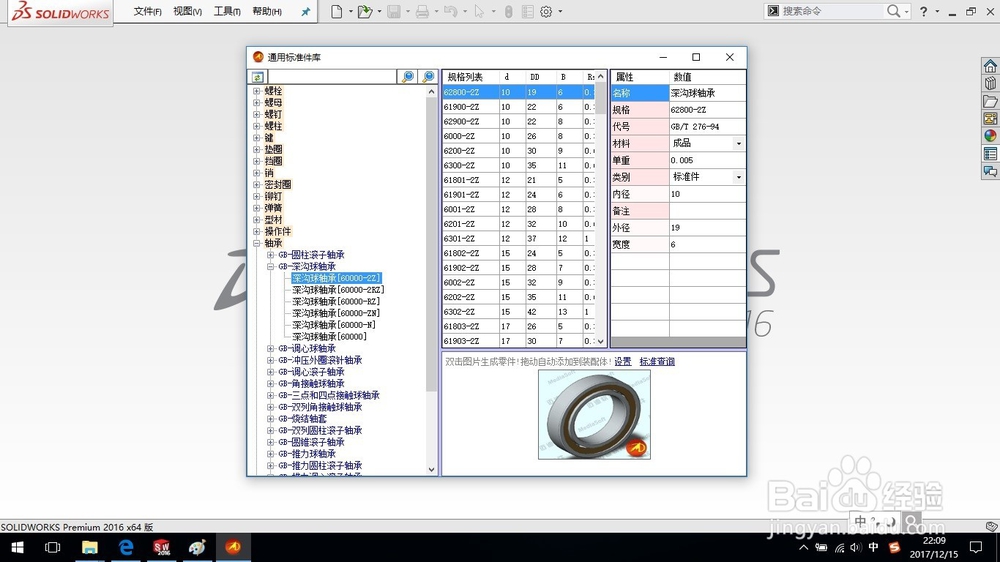The width and height of the screenshot is (1000, 562).
Task: Open the Options gear icon
Action: tap(546, 11)
